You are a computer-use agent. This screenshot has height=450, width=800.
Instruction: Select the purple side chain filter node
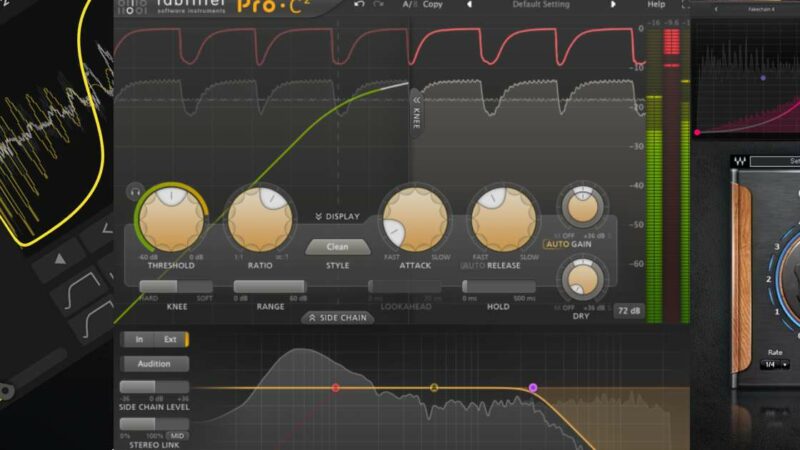coord(533,388)
